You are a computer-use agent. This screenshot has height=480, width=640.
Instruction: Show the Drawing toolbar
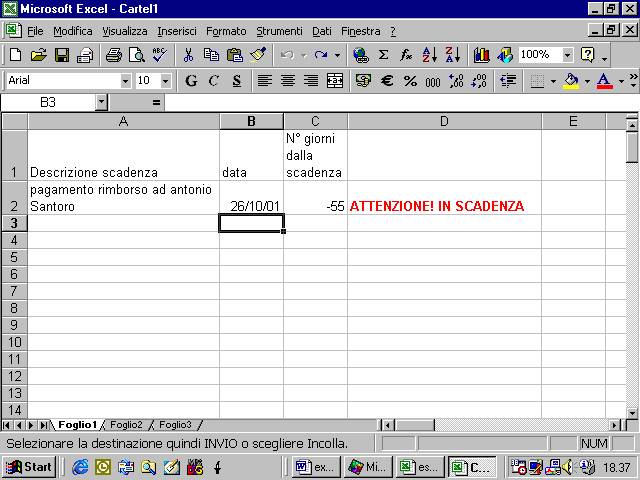point(505,55)
